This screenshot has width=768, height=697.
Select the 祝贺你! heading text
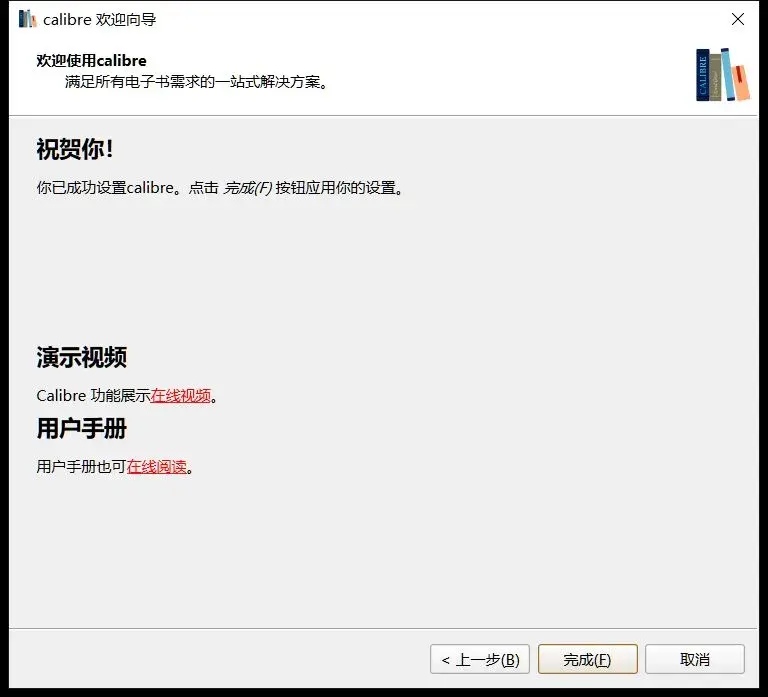tap(75, 149)
